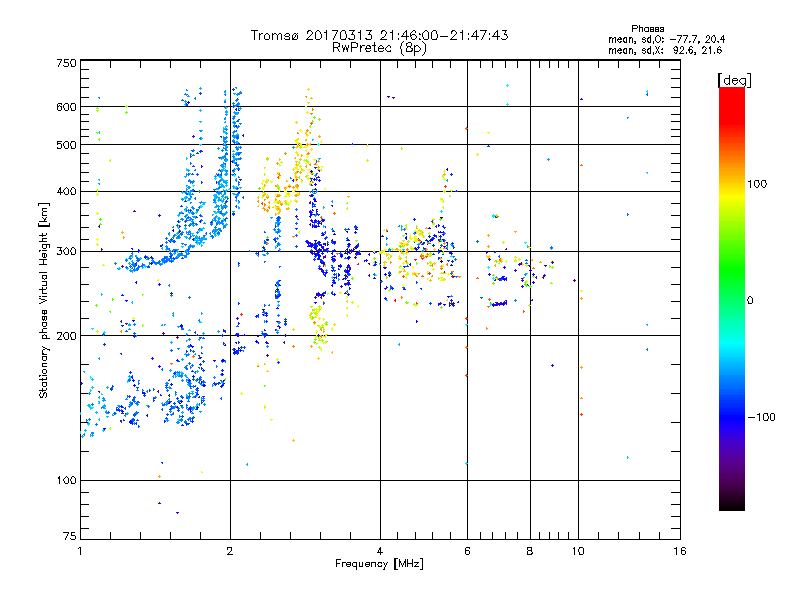800x600 pixels.
Task: Click the '[deg]' colorbar unit label
Action: pos(734,80)
